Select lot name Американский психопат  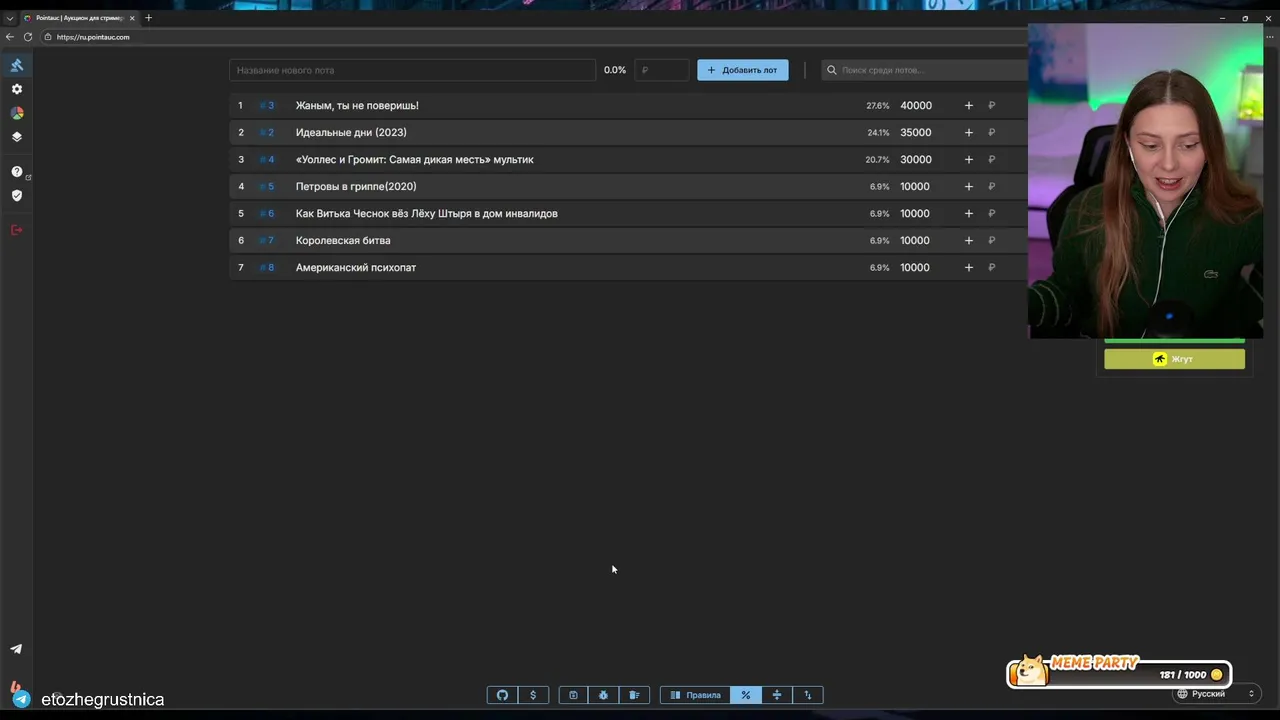[356, 267]
